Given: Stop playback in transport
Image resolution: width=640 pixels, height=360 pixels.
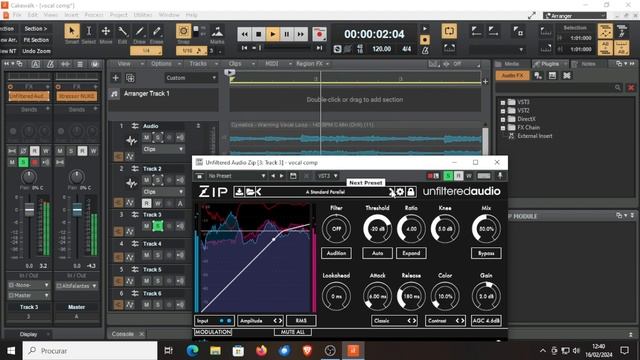Looking at the screenshot, I should pos(258,34).
